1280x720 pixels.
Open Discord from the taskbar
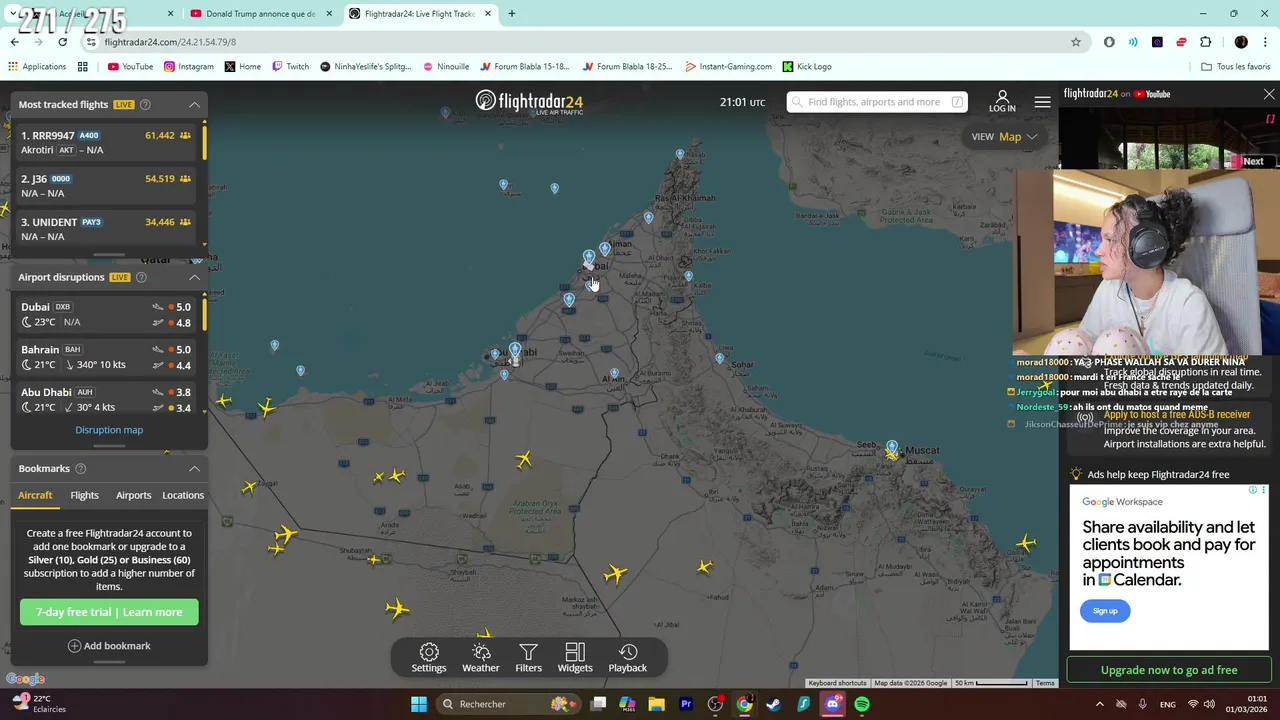832,704
